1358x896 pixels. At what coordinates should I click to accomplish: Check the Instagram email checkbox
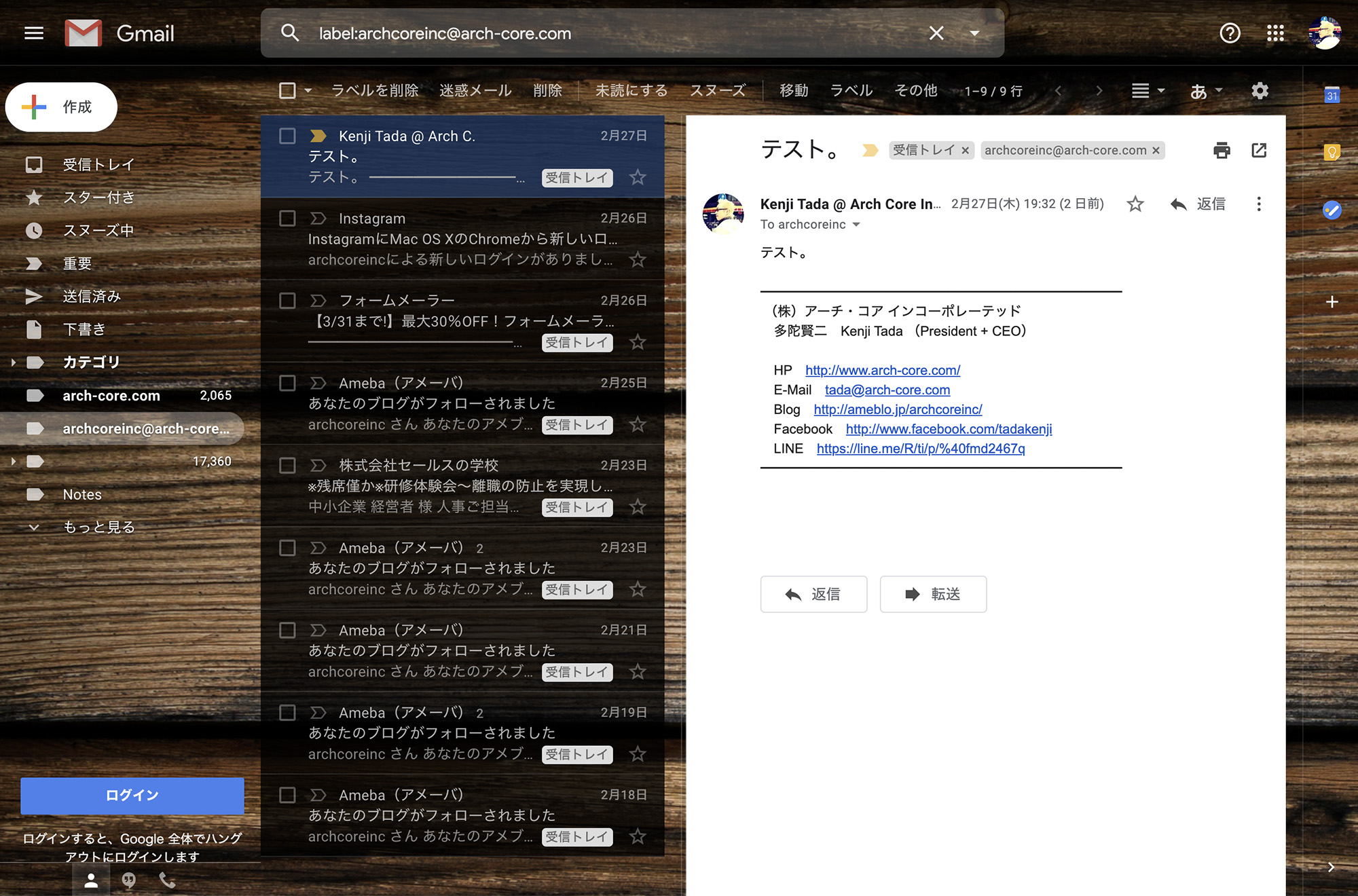coord(287,219)
